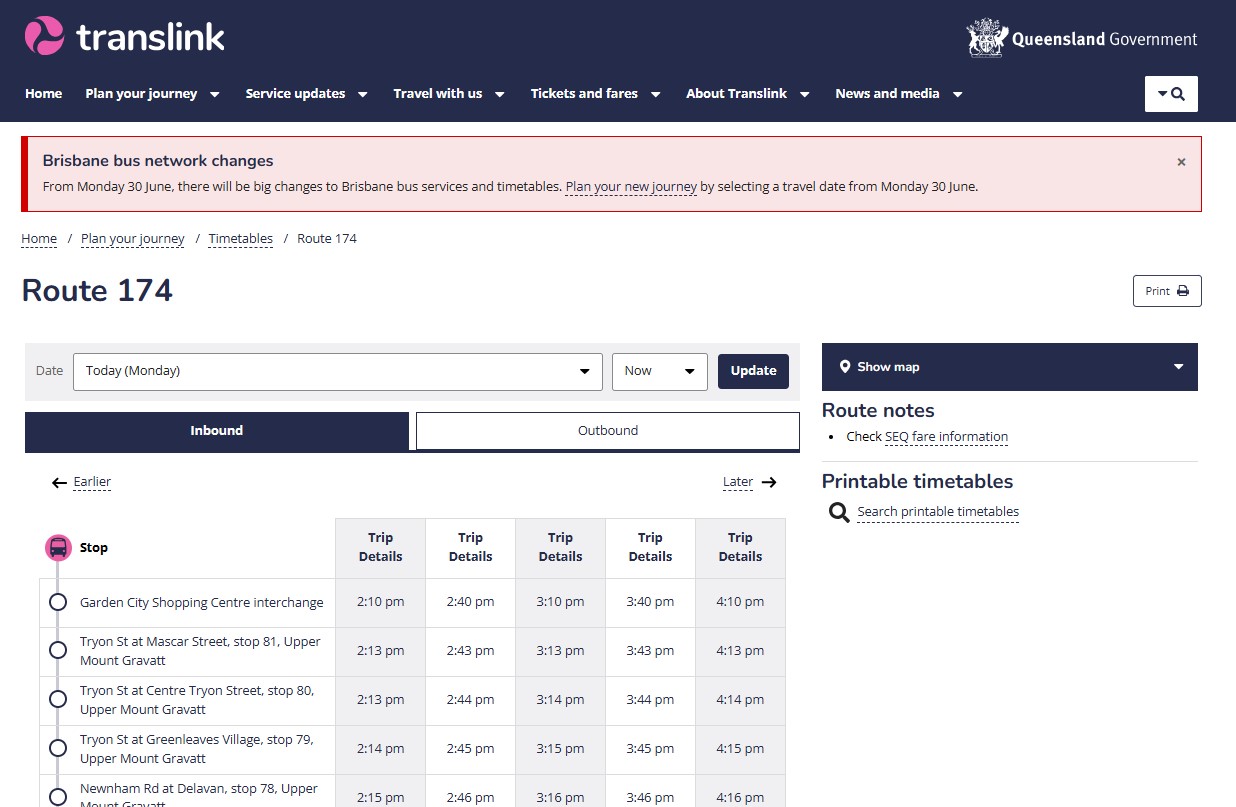Click the 2:13 pm time for Mascar Street
The height and width of the screenshot is (807, 1236).
pos(381,651)
